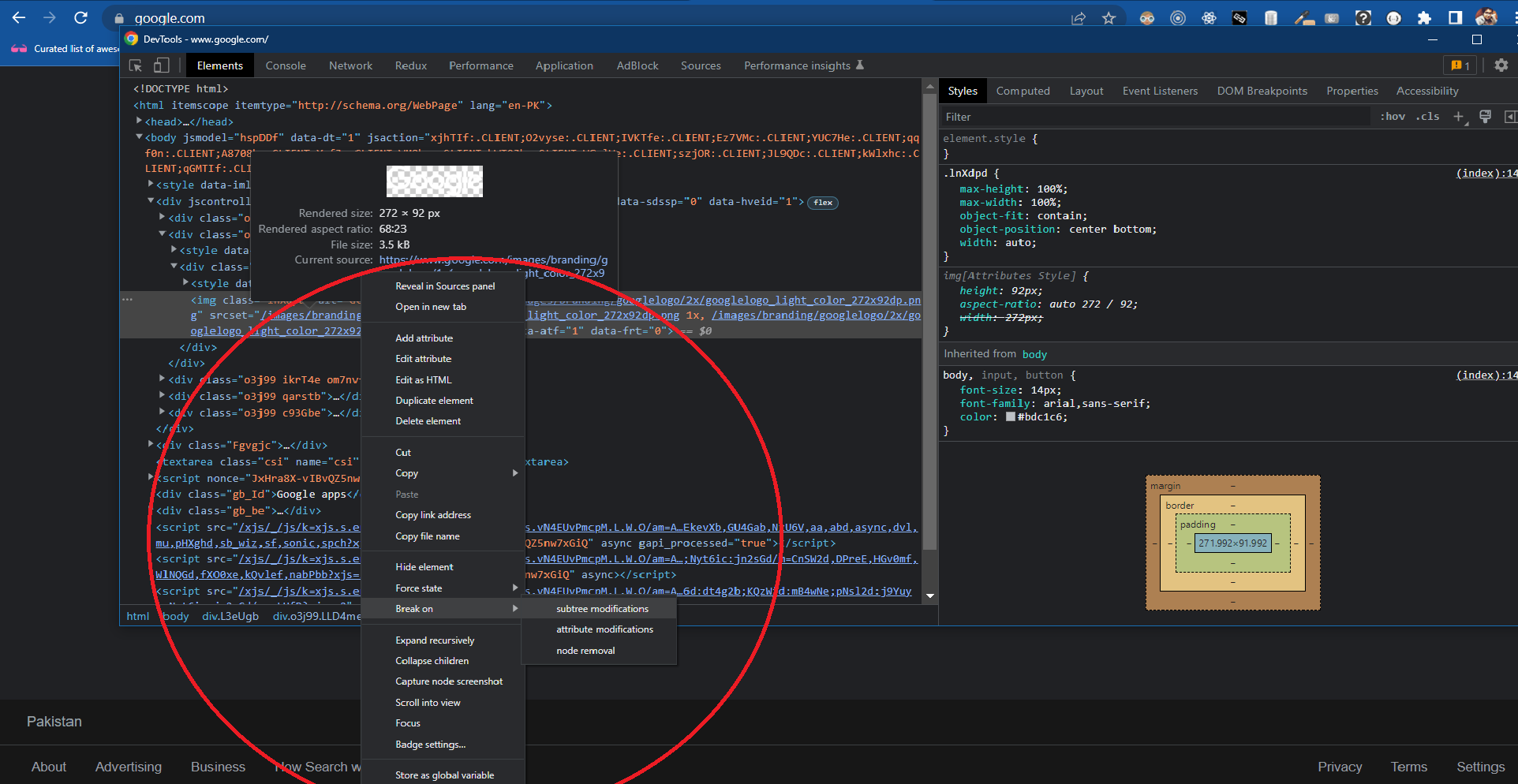Click the #bdc1c6 color swatch
1518x784 pixels.
click(1011, 417)
